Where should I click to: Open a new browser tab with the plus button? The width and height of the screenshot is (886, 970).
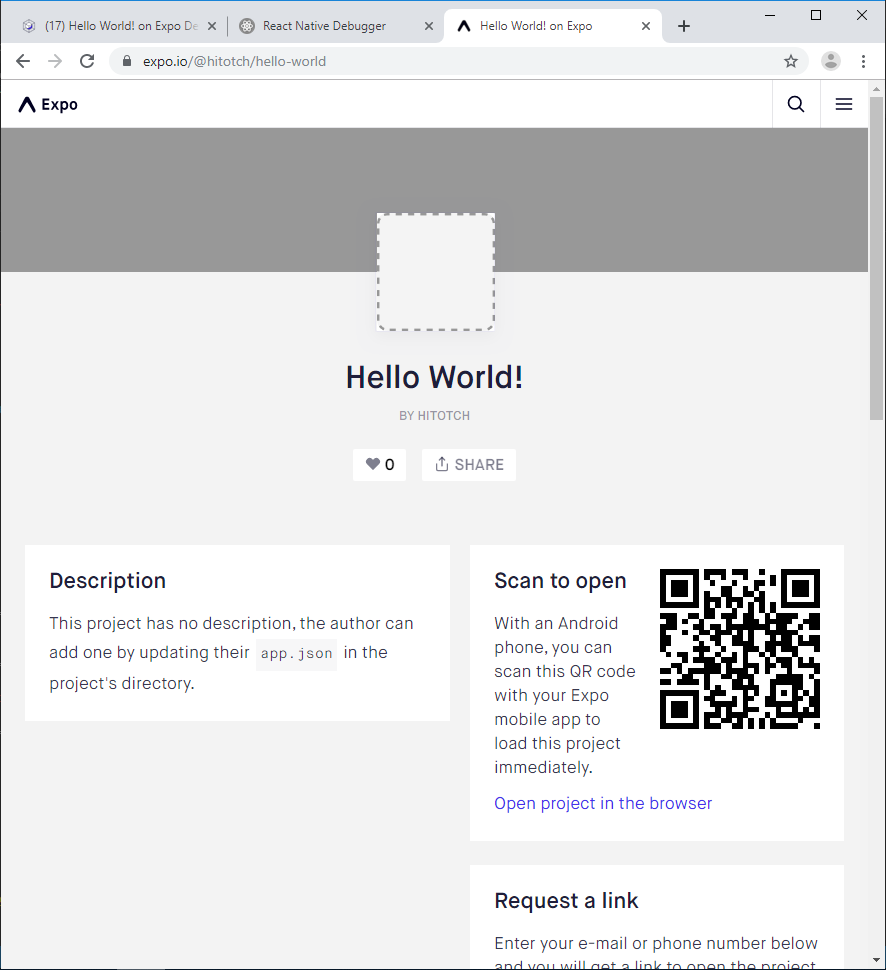click(684, 26)
